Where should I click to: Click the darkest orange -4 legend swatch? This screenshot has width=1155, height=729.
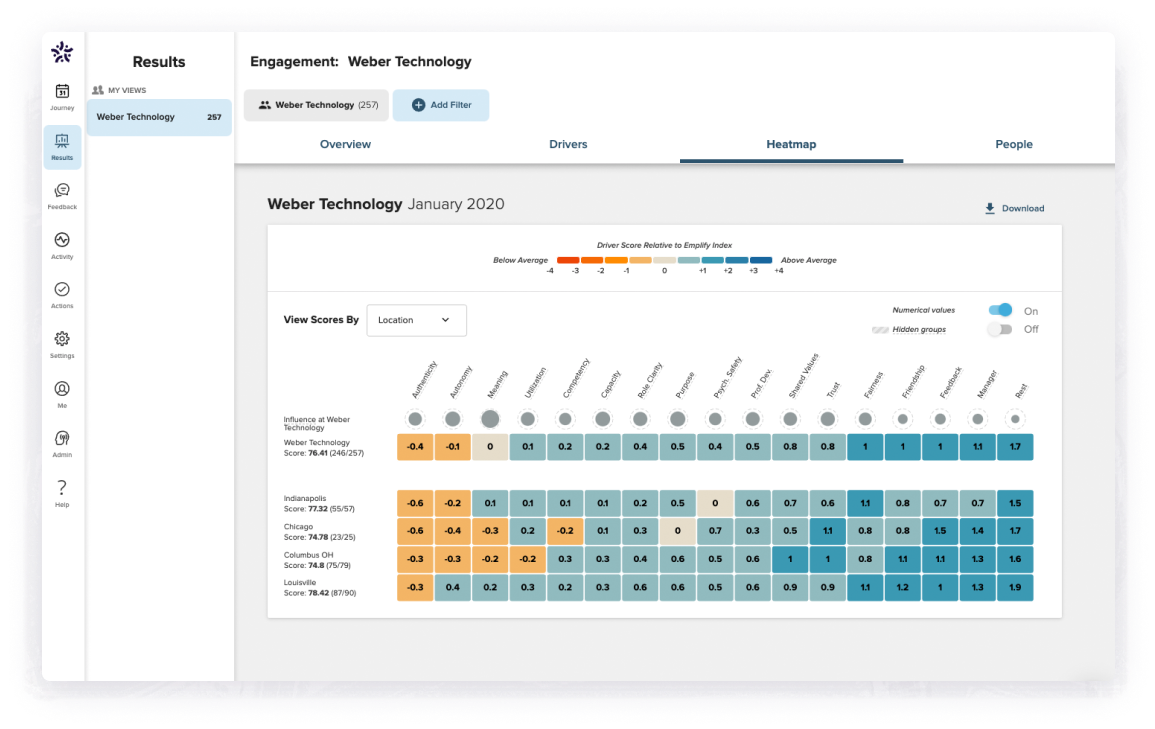pyautogui.click(x=568, y=260)
